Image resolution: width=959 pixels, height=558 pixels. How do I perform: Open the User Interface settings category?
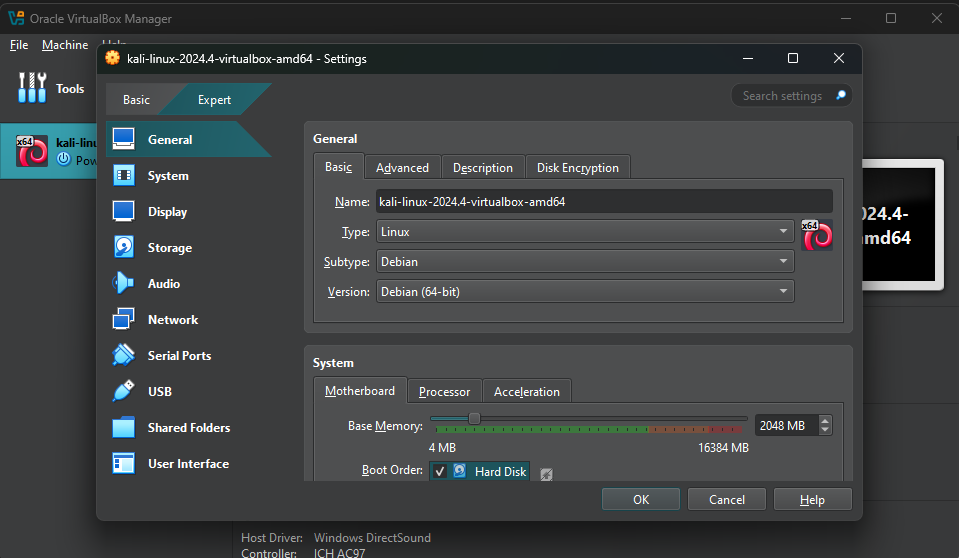[x=188, y=464]
